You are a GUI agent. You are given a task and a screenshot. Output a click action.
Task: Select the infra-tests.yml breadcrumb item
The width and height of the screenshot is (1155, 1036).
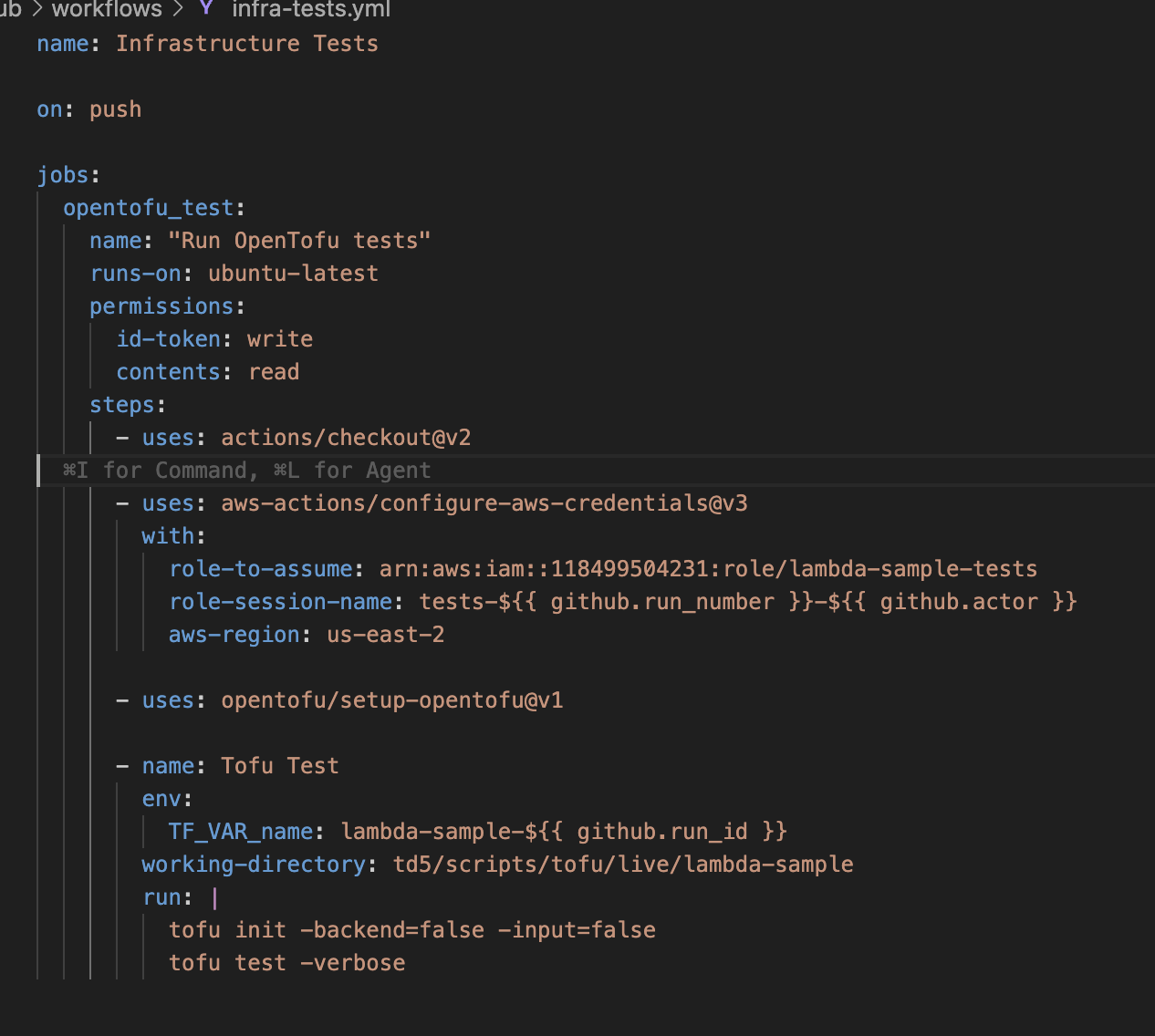(310, 9)
